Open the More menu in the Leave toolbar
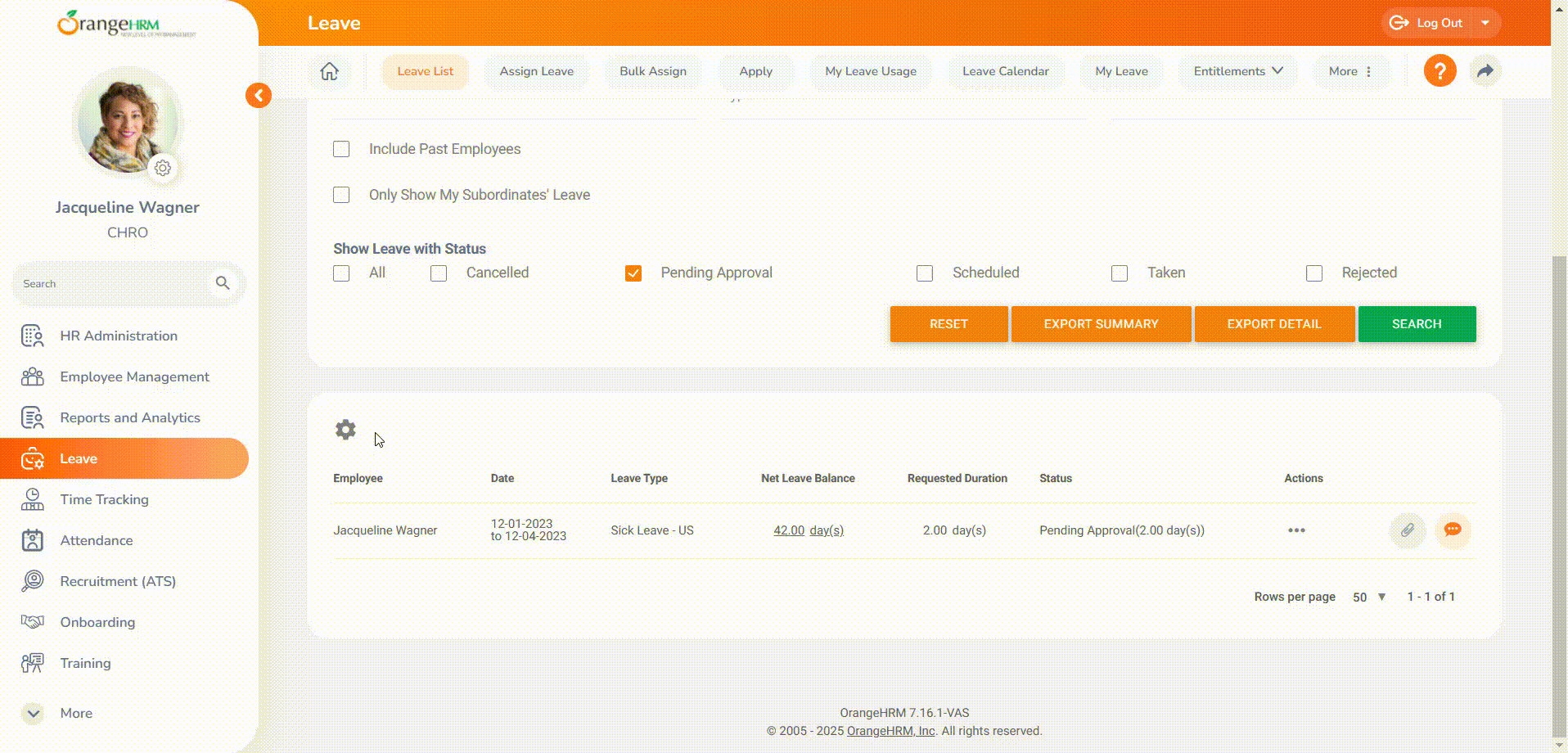 (1350, 71)
